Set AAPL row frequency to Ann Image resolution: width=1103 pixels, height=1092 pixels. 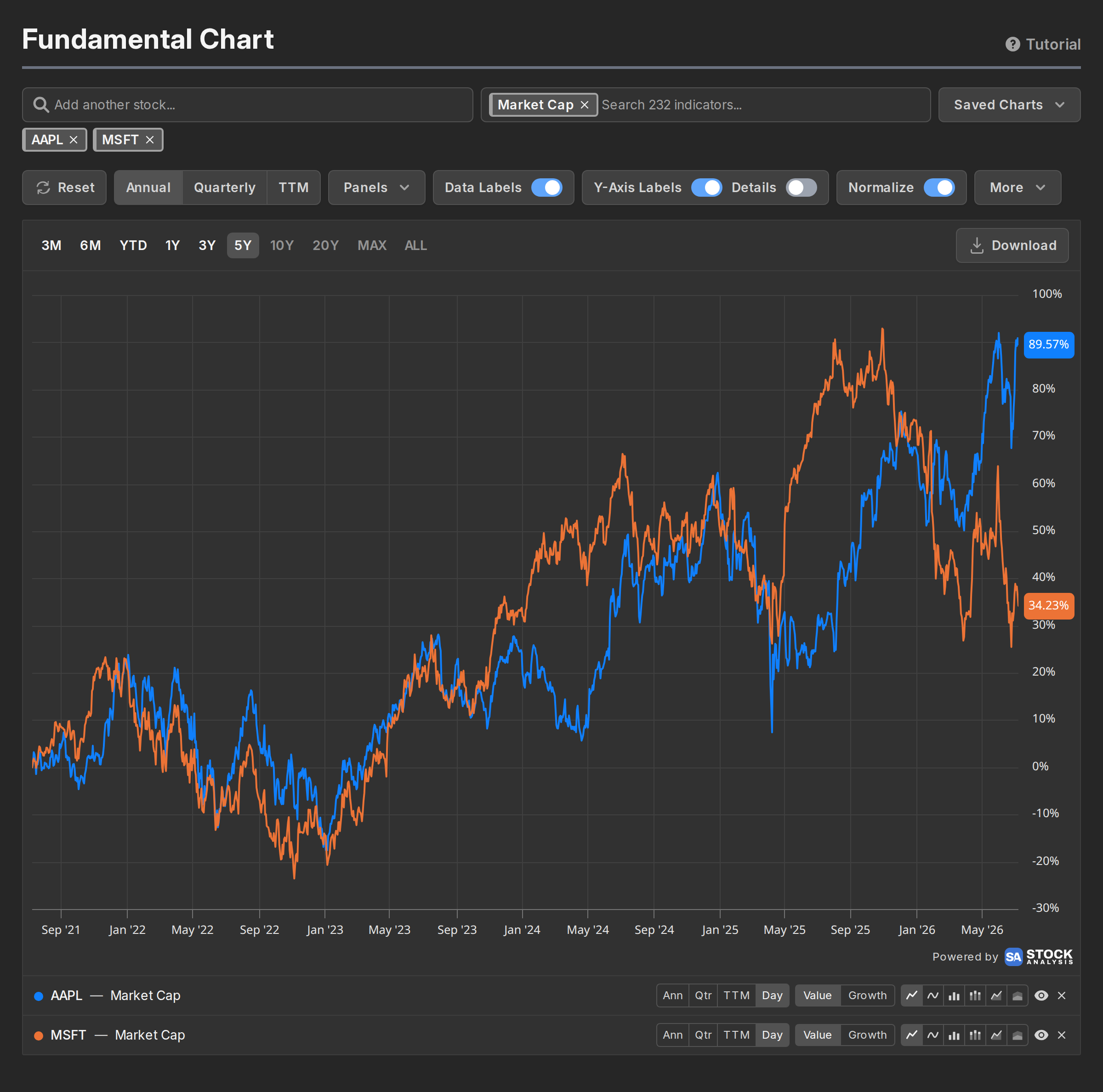click(x=672, y=995)
